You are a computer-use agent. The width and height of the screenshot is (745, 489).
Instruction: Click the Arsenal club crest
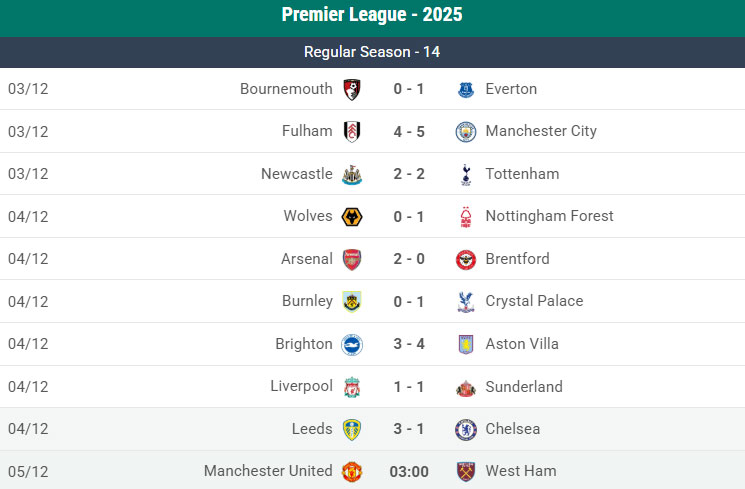click(352, 259)
